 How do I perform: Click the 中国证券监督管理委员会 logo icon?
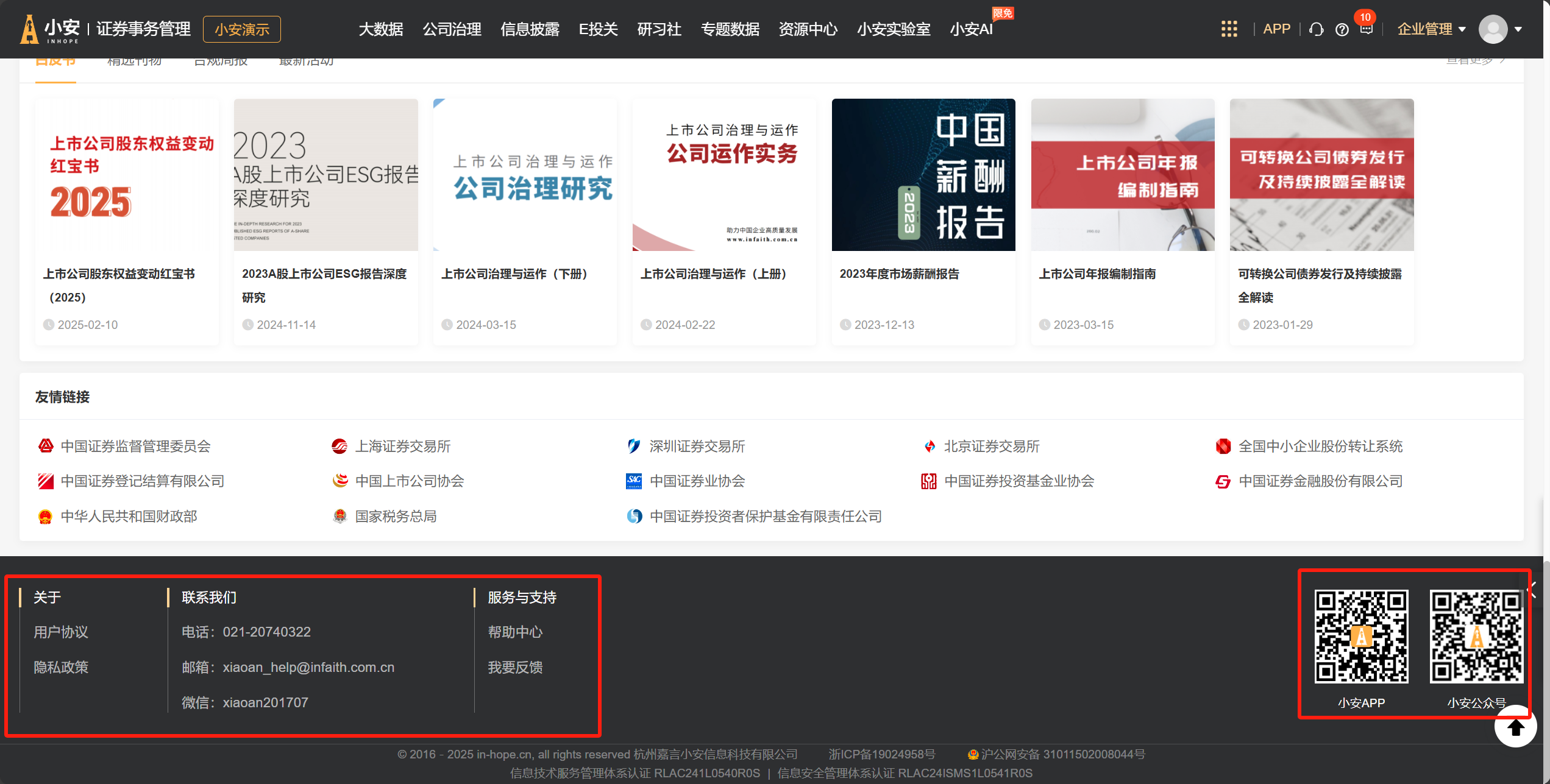click(46, 446)
